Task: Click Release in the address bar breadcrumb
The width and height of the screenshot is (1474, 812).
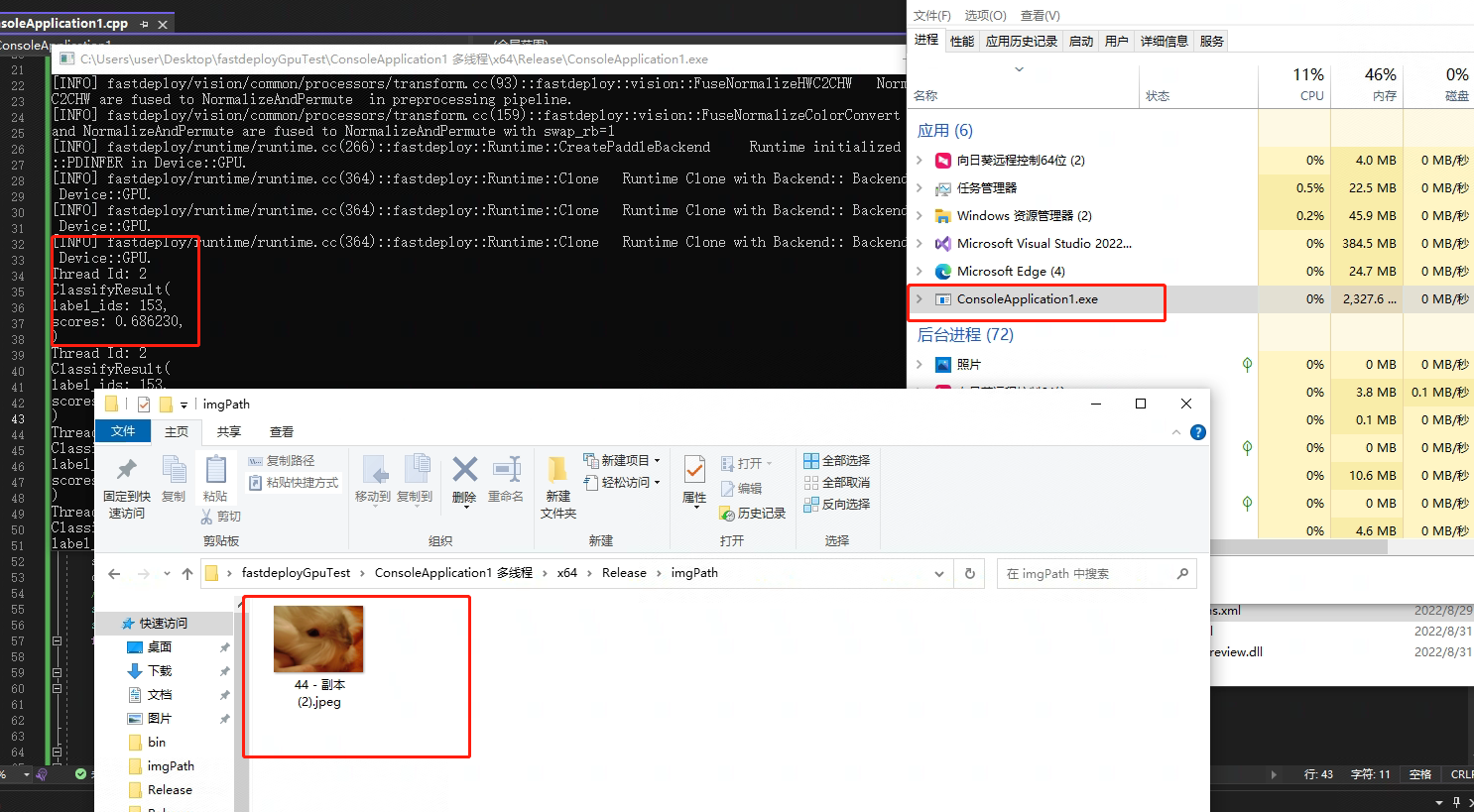Action: coord(624,573)
